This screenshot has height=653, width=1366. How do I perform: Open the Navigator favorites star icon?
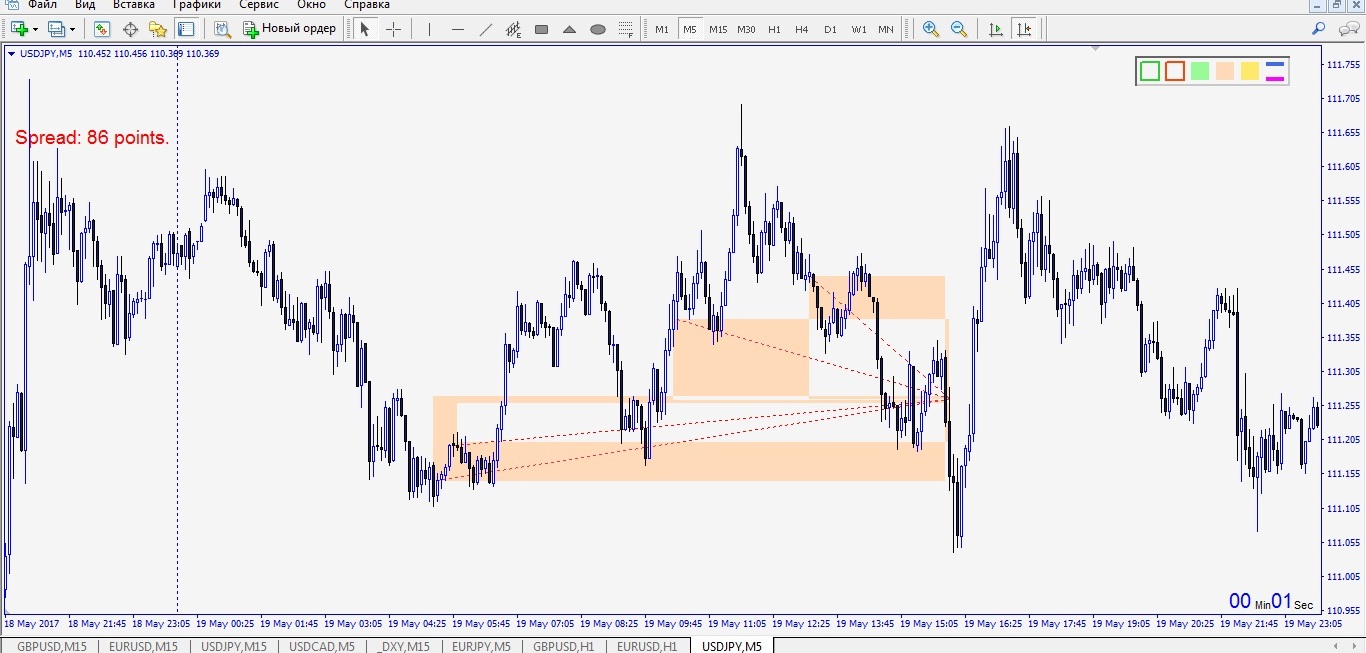[x=157, y=29]
